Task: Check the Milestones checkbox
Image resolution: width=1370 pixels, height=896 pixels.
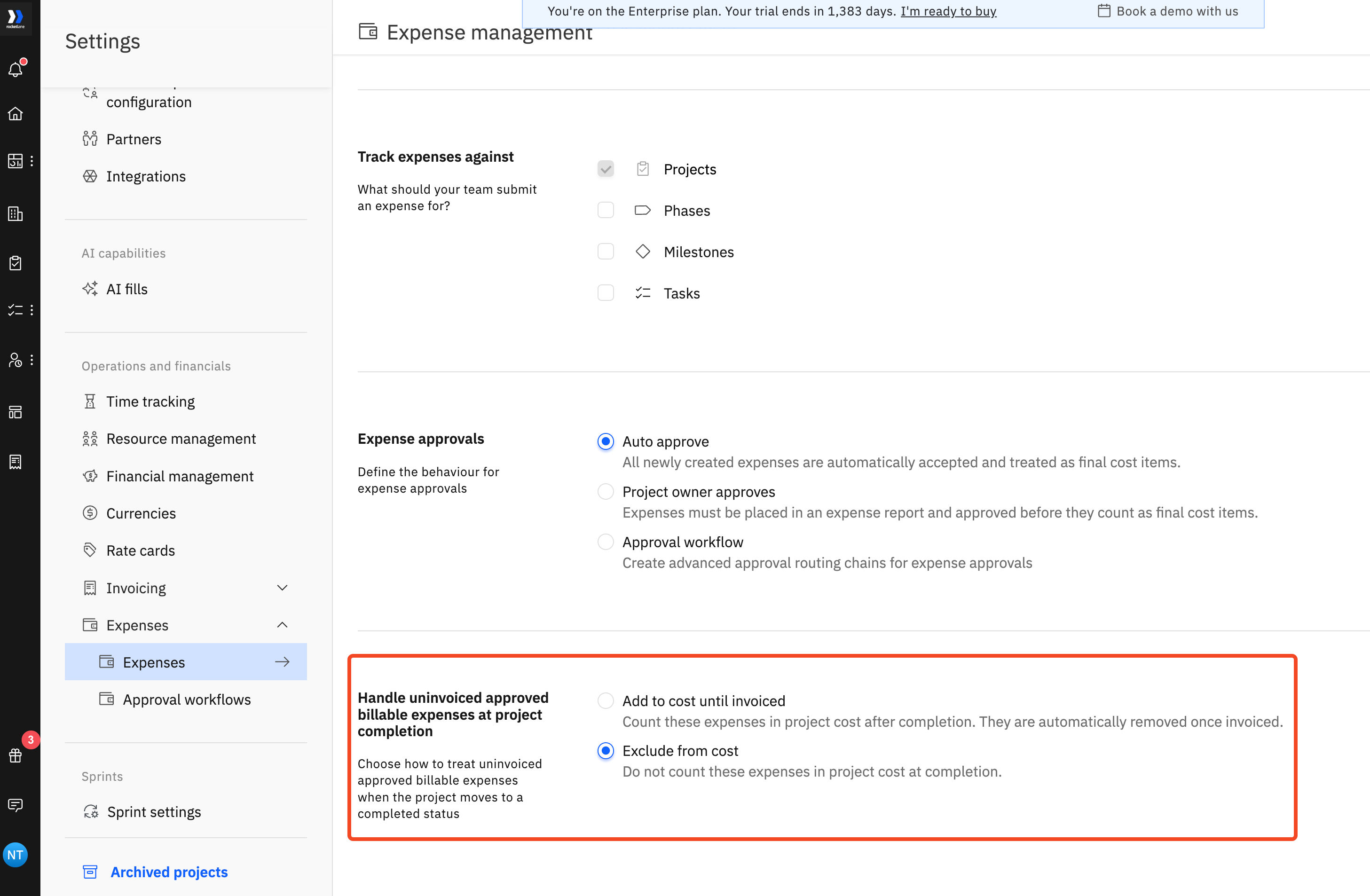Action: pyautogui.click(x=606, y=252)
